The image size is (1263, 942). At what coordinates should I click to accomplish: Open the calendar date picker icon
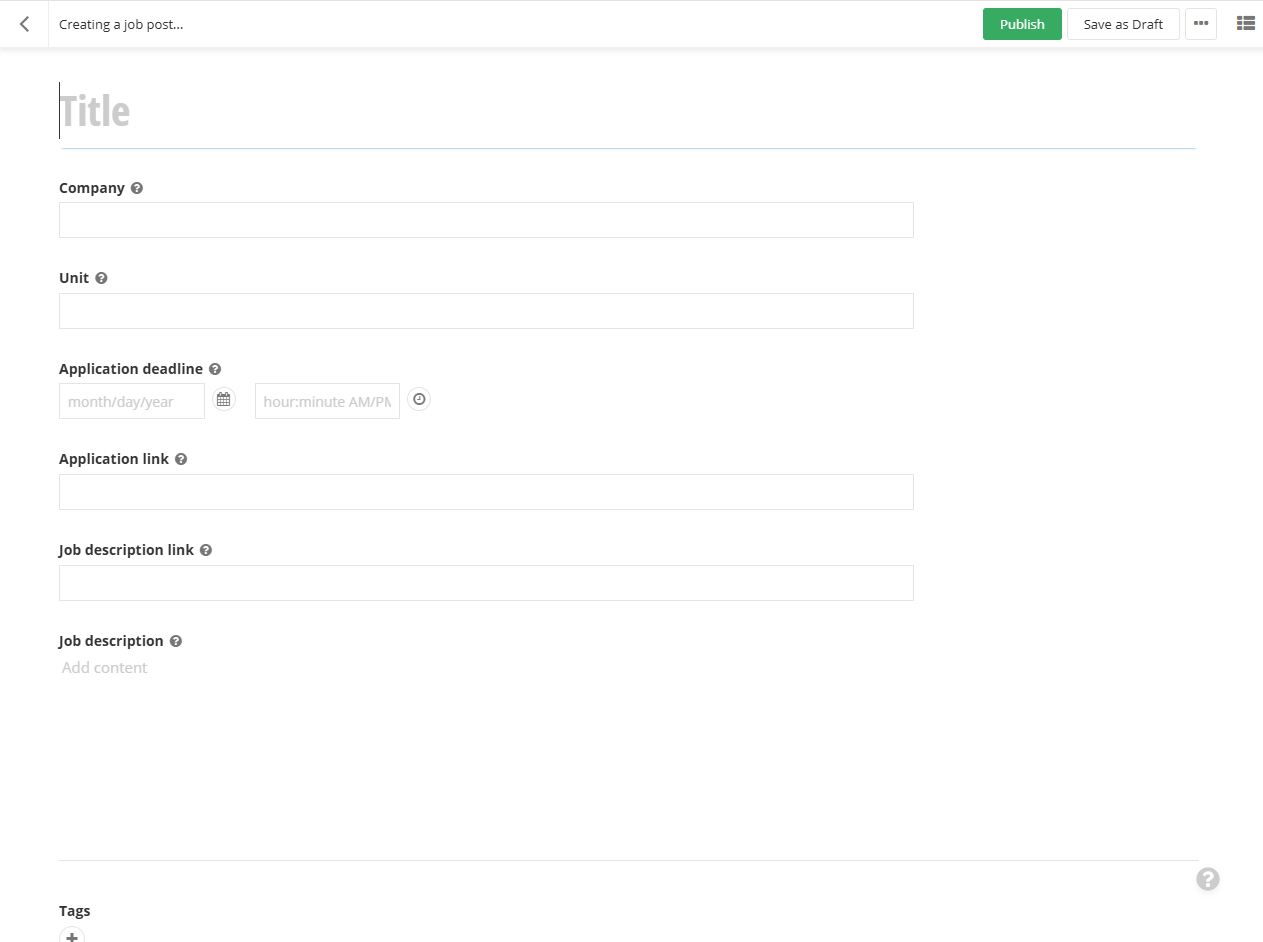[x=224, y=400]
